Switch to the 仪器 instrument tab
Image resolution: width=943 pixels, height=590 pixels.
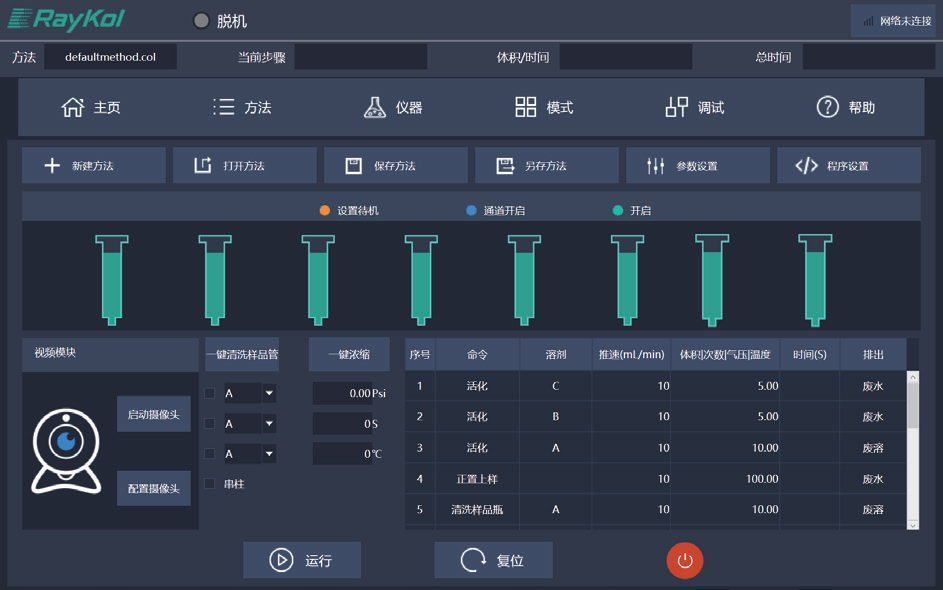(394, 108)
